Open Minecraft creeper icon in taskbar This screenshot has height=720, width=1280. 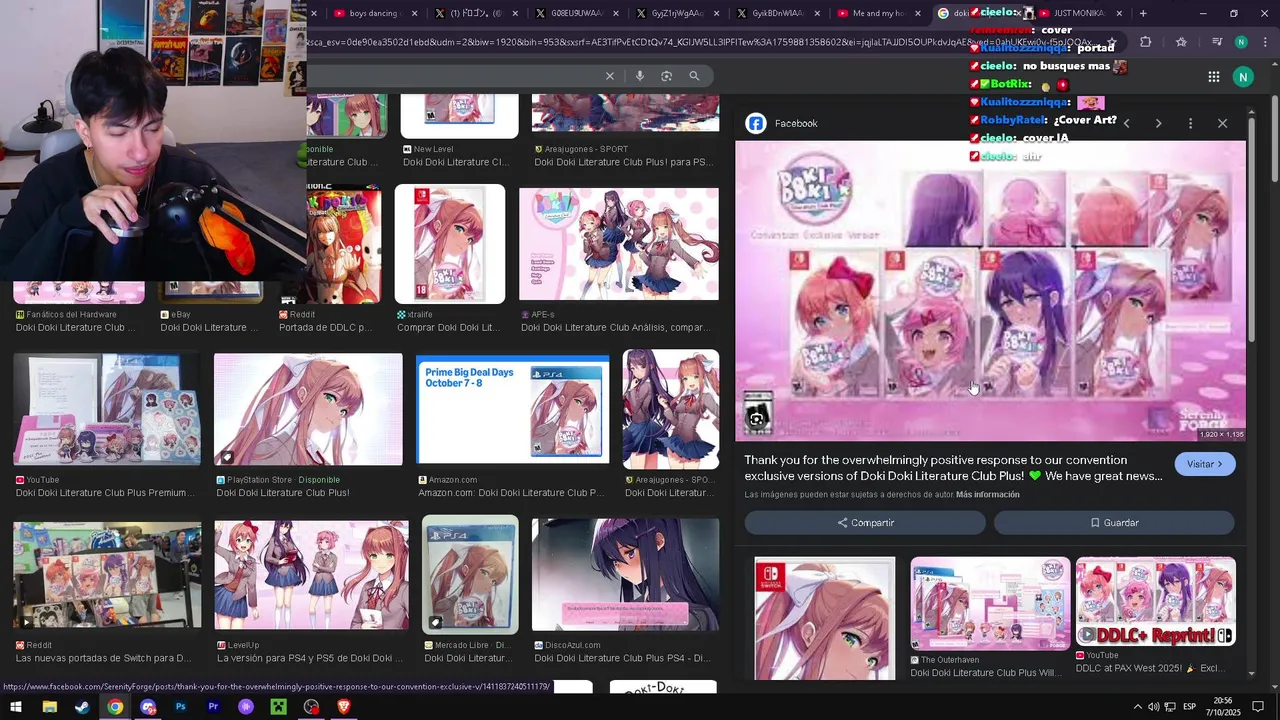pyautogui.click(x=279, y=707)
